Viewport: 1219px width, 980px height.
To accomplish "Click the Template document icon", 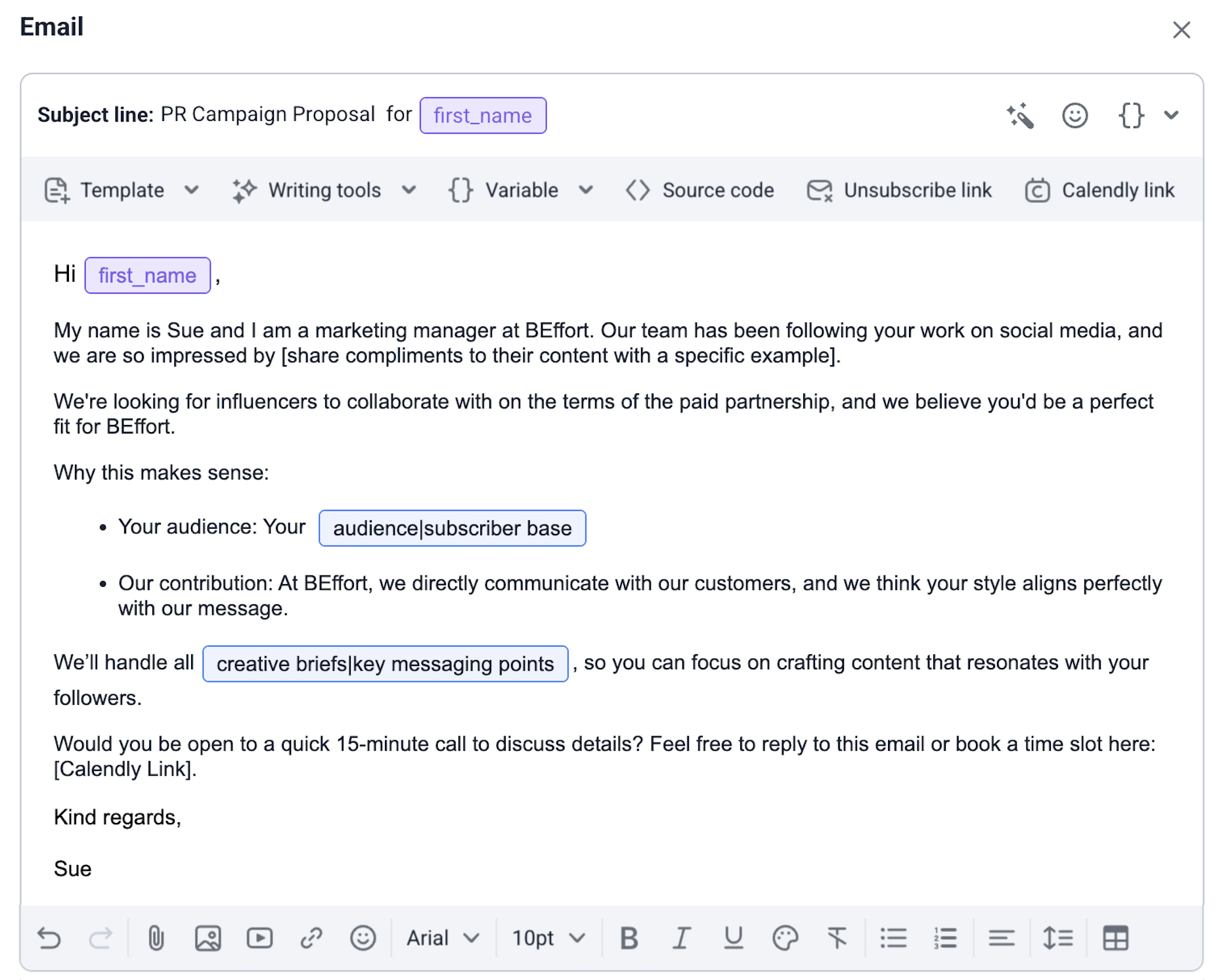I will pyautogui.click(x=56, y=190).
